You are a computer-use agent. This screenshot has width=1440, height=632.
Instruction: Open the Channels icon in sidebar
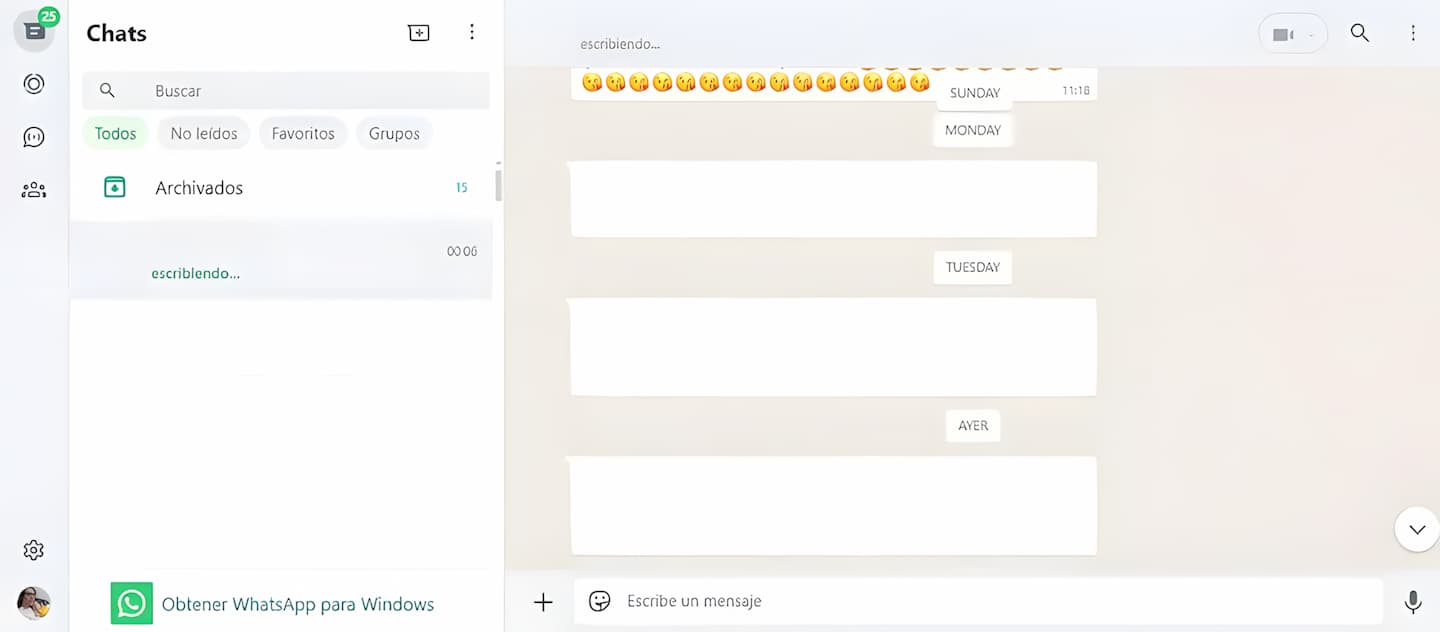tap(34, 137)
